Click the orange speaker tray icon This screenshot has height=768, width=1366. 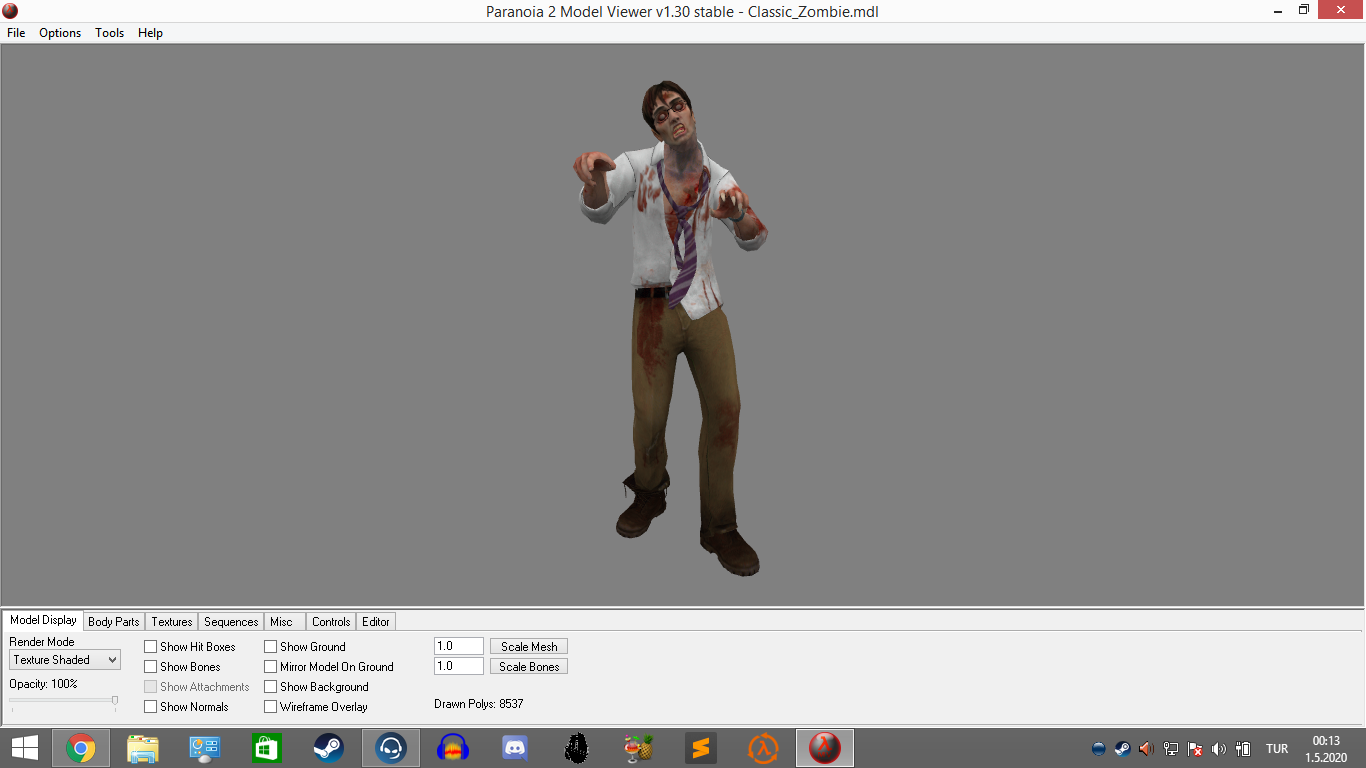pyautogui.click(x=1146, y=748)
